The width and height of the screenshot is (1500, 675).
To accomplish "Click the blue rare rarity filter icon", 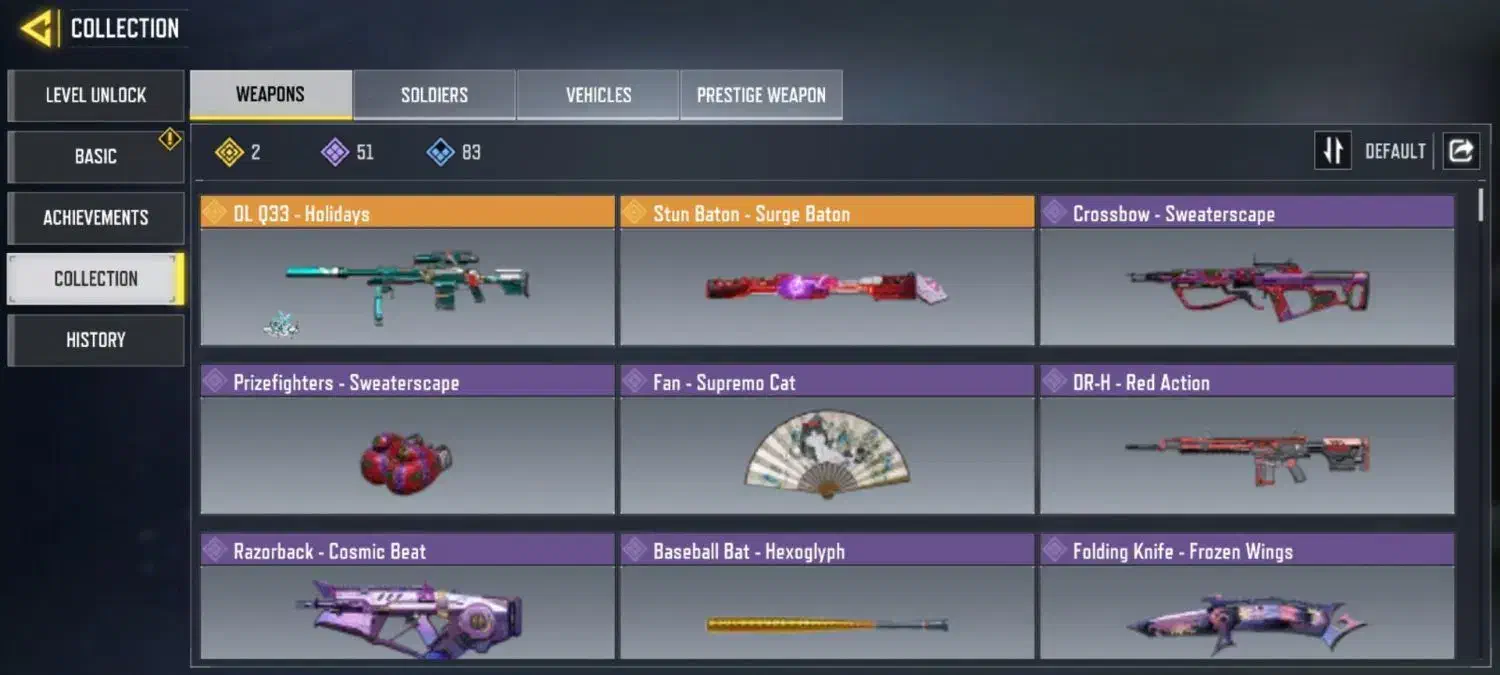I will (440, 152).
